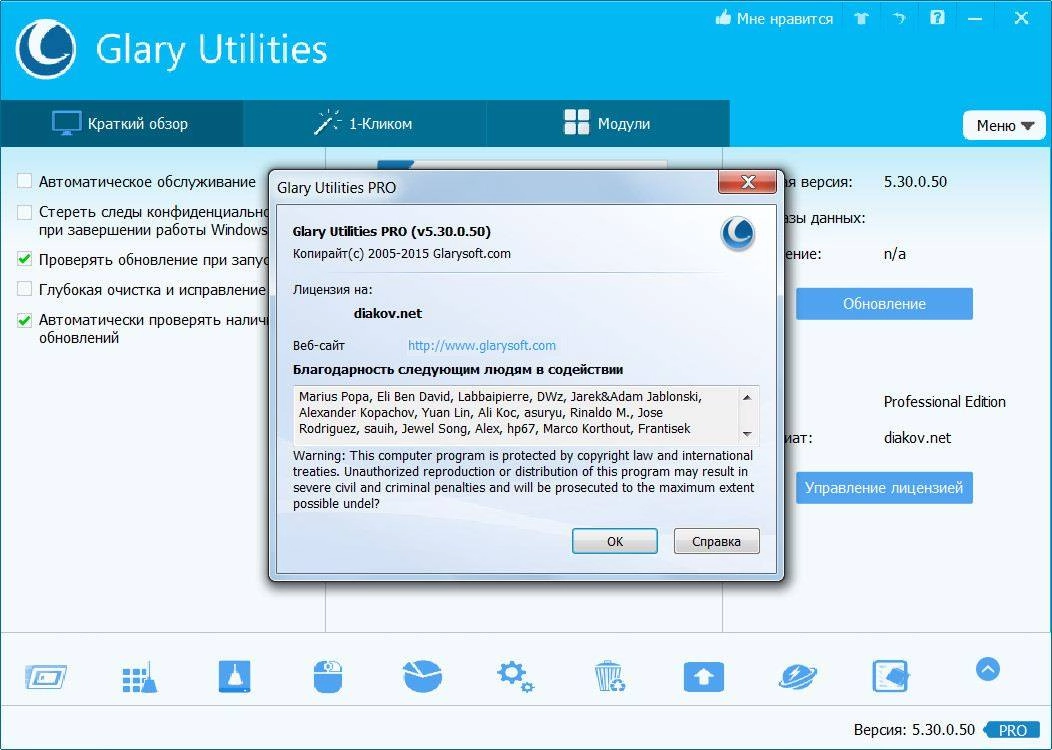1052x750 pixels.
Task: Switch to 'Краткий обзор' tab
Action: coord(121,123)
